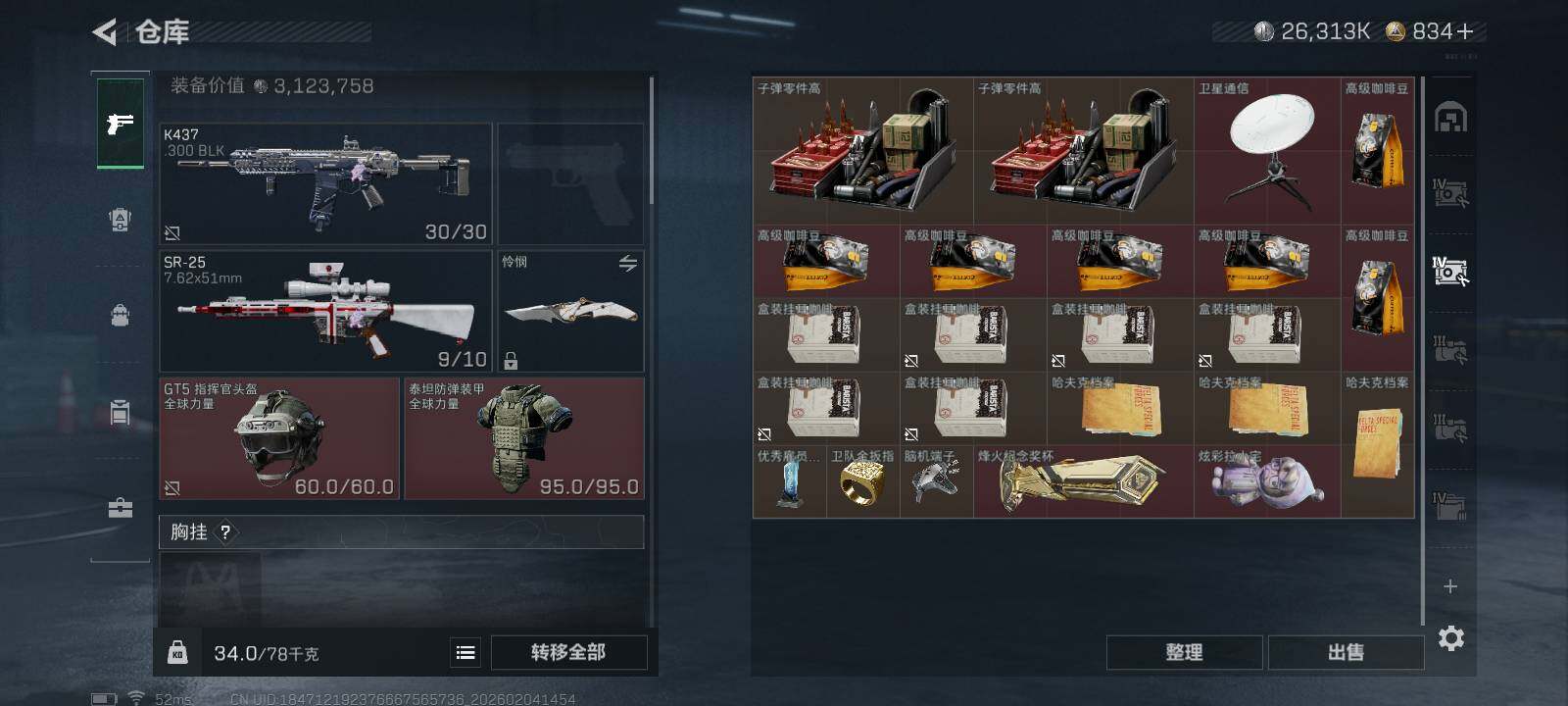Select the K437 rifle slot
This screenshot has height=706, width=1568.
(325, 183)
